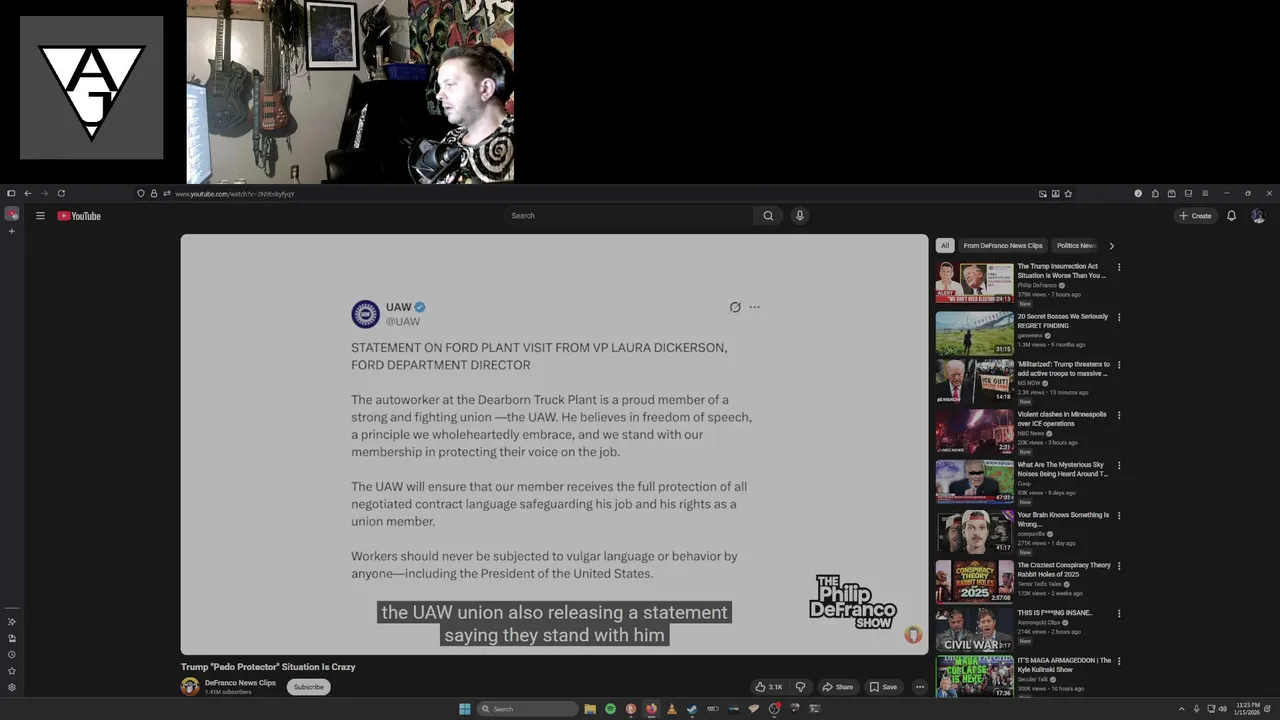
Task: Open the YouTube hamburger guide menu
Action: pyautogui.click(x=40, y=216)
